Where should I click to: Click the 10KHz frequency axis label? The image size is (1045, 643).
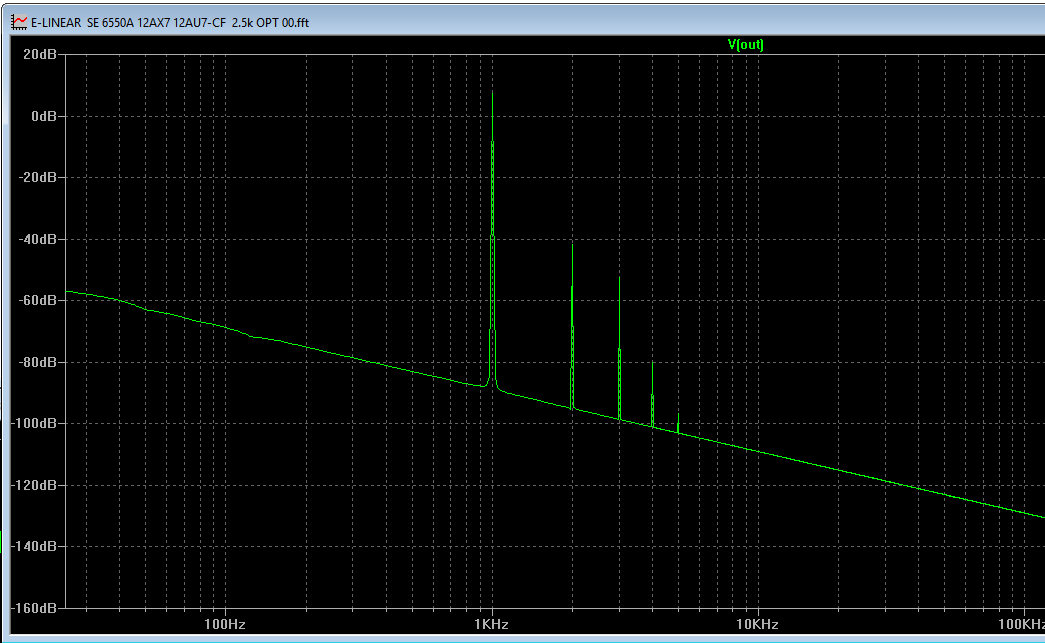click(x=758, y=625)
